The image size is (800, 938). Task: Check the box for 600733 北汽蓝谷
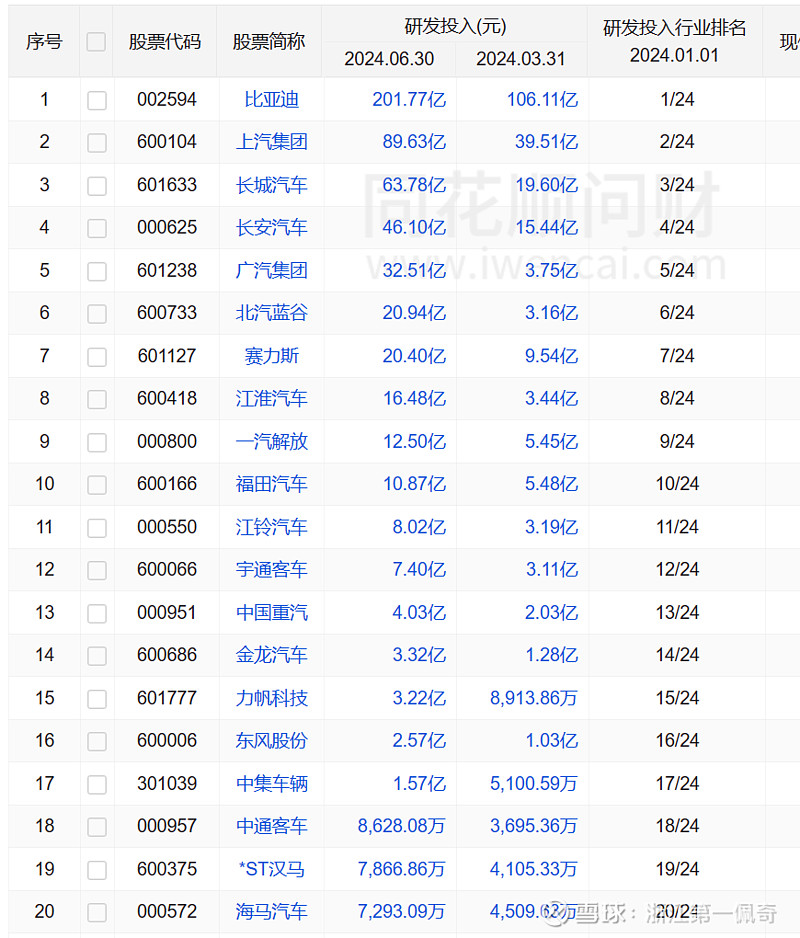(x=97, y=313)
